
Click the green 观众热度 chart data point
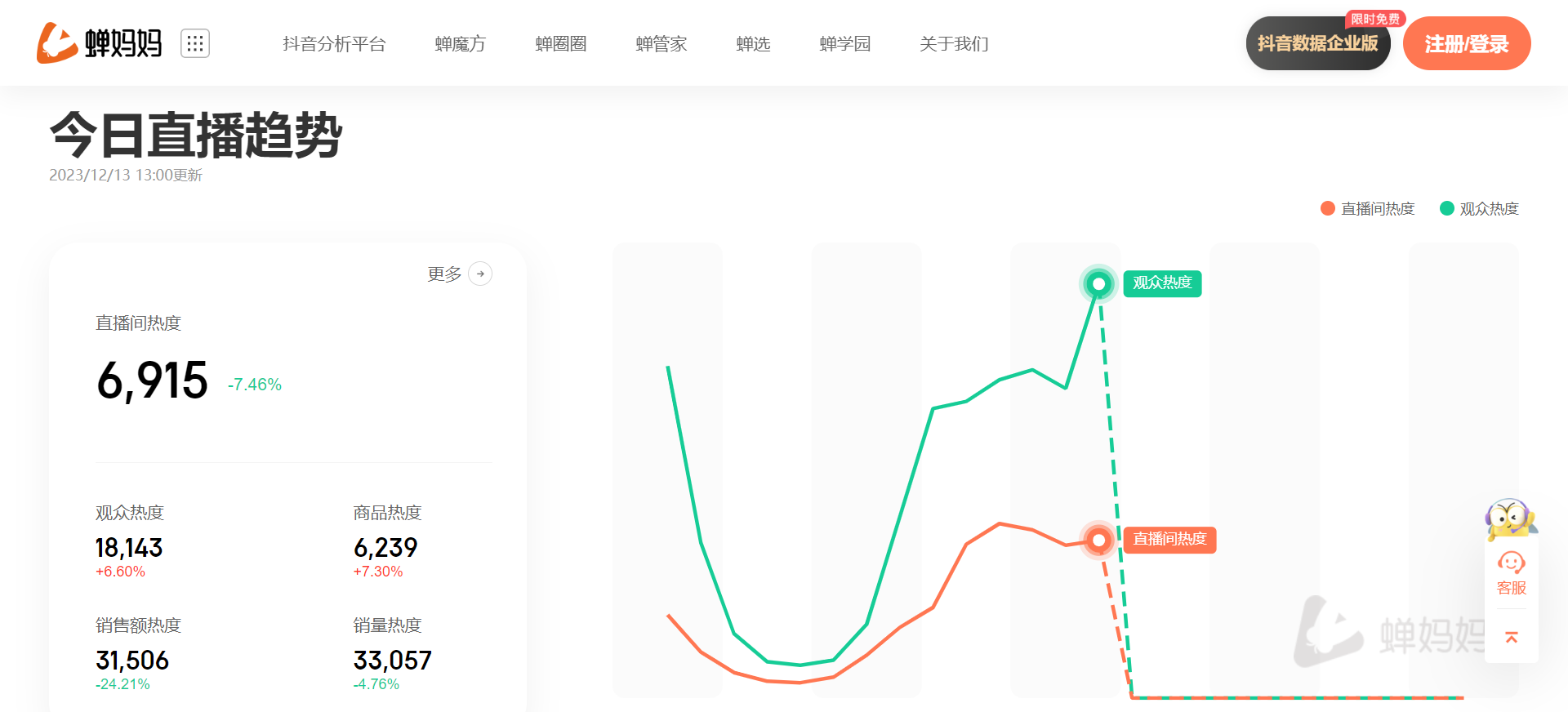1099,283
